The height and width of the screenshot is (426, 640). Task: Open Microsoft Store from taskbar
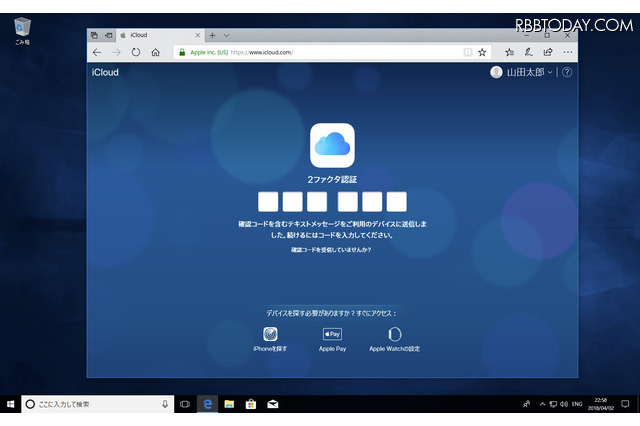(251, 404)
